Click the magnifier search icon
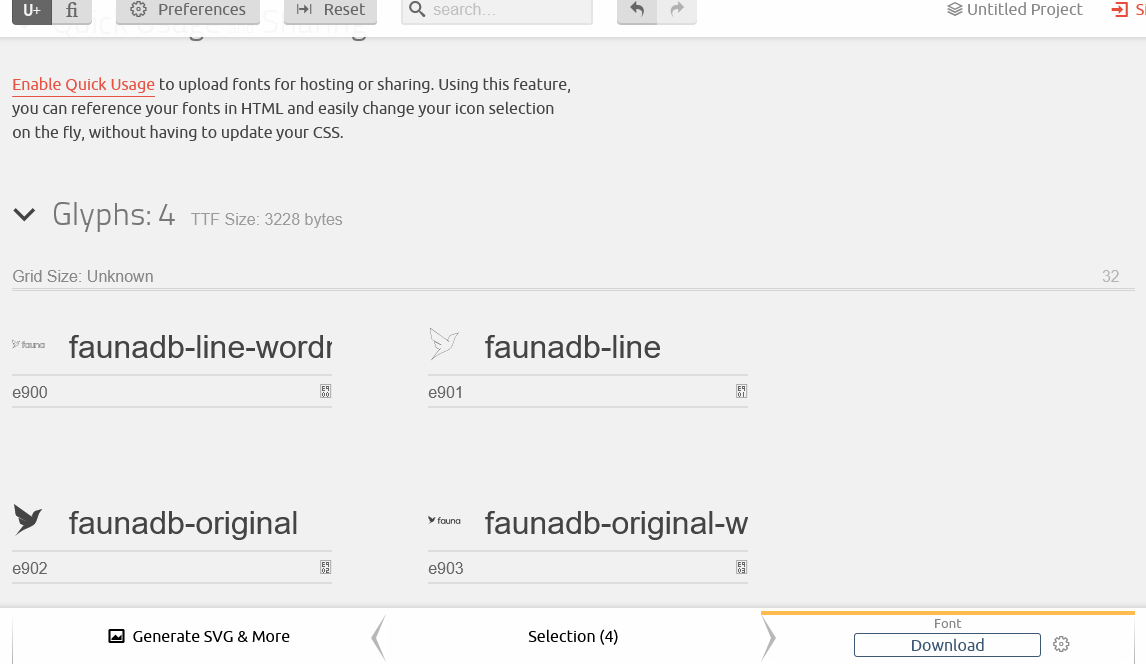1146x664 pixels. 417,9
